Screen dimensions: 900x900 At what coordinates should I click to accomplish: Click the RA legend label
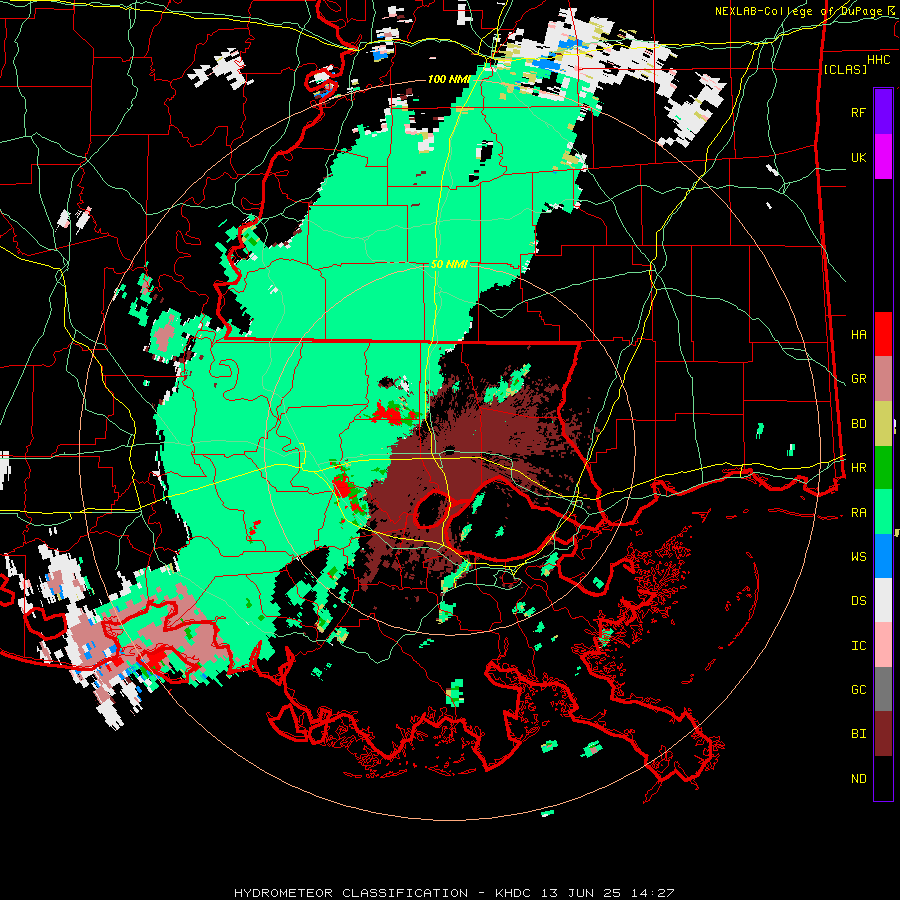[858, 512]
